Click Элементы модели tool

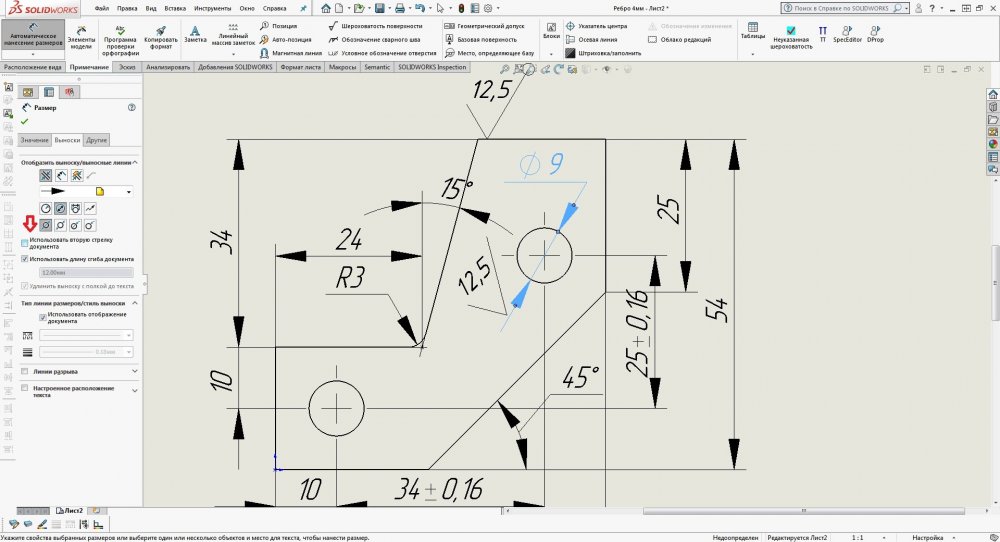click(81, 38)
